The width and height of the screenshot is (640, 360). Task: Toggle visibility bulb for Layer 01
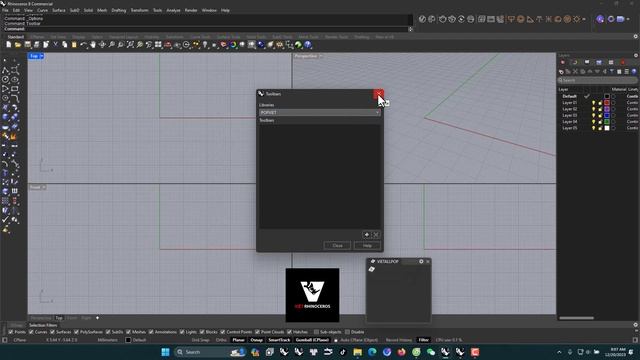pyautogui.click(x=593, y=103)
